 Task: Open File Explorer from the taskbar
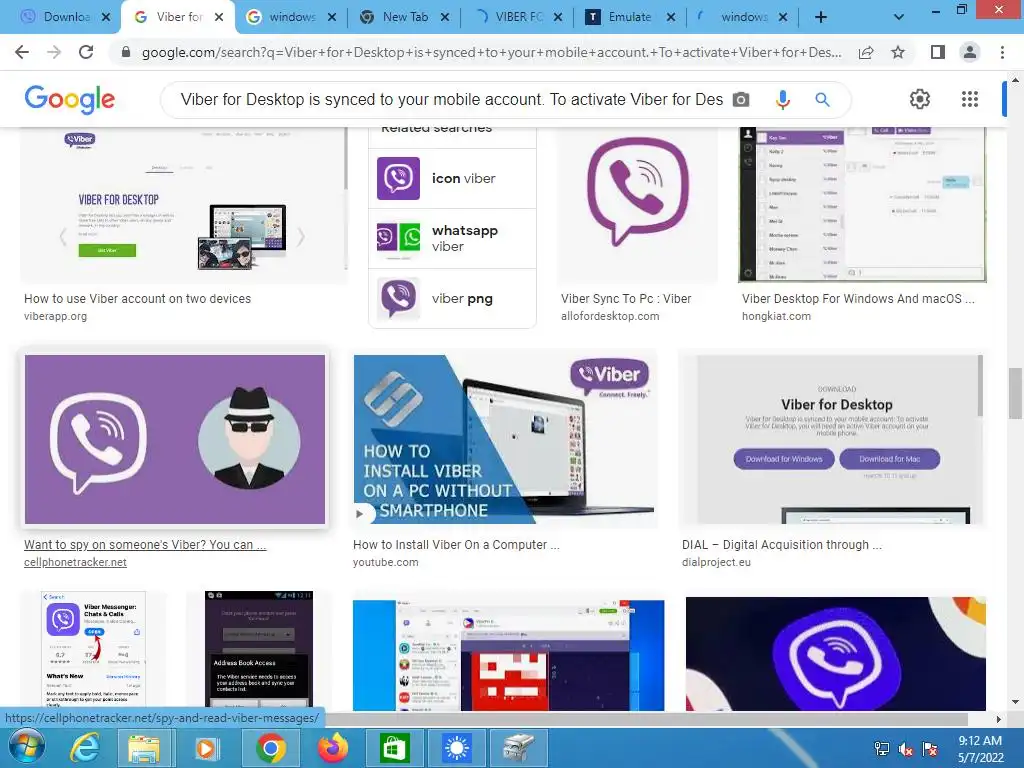pyautogui.click(x=144, y=748)
